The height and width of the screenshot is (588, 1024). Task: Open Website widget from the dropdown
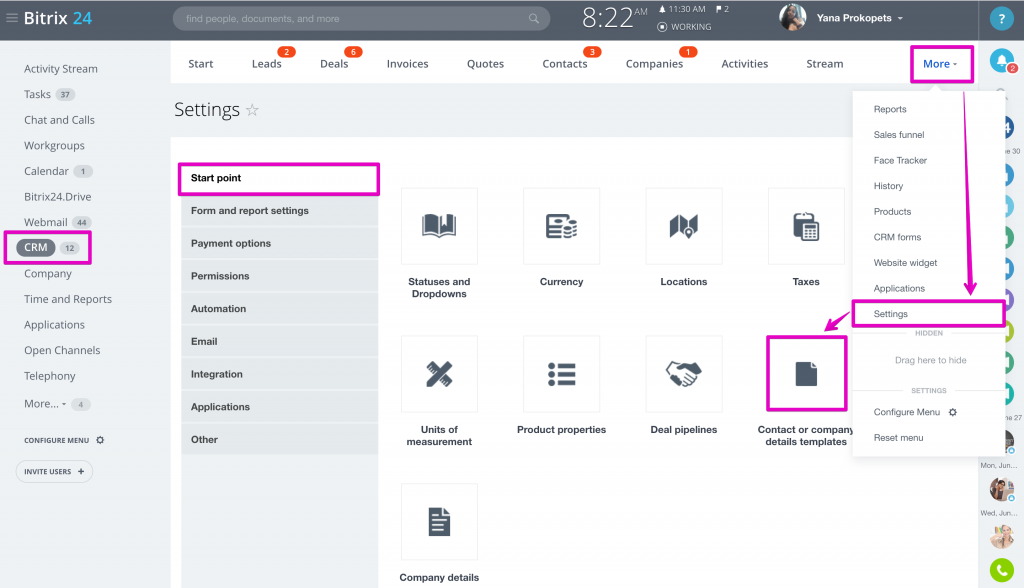coord(905,263)
